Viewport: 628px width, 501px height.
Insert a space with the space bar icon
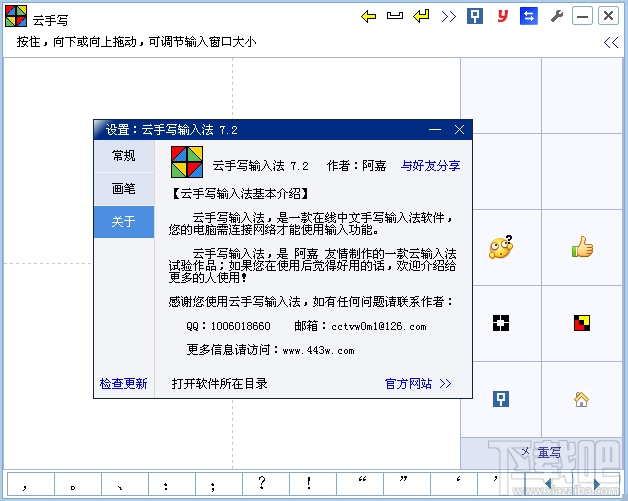pos(395,16)
